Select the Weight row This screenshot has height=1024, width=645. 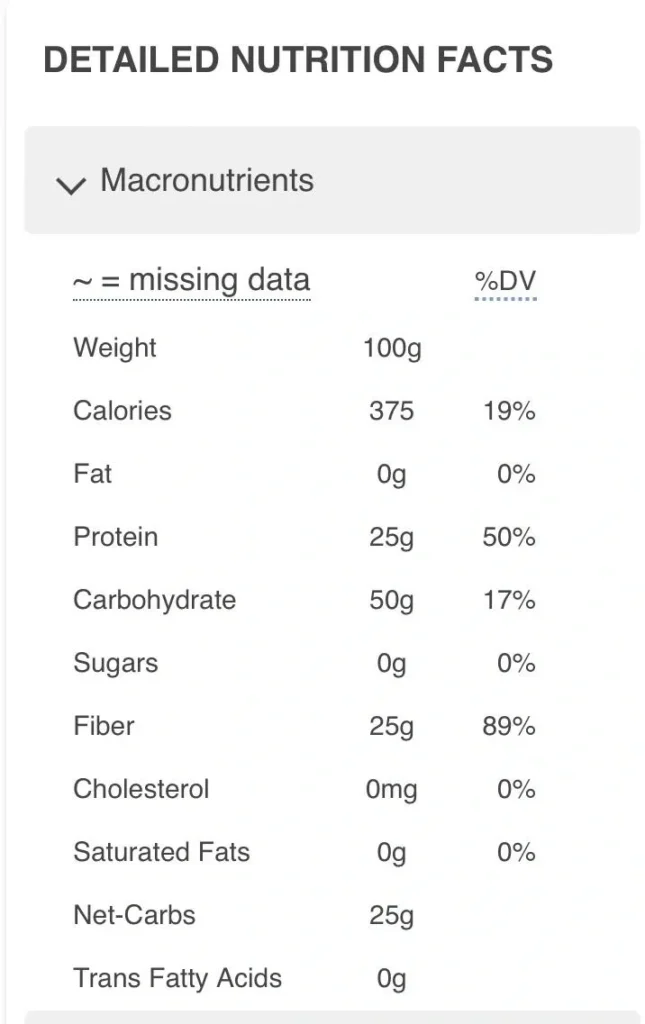point(114,348)
